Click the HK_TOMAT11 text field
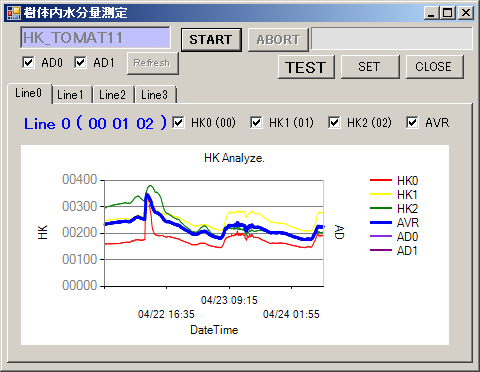 point(95,38)
